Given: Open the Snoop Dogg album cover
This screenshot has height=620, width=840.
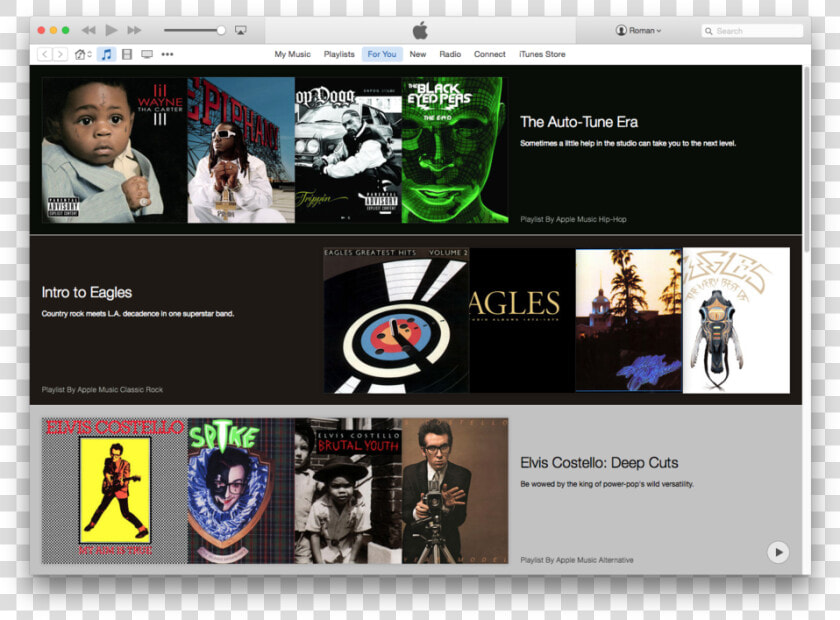Looking at the screenshot, I should pos(348,150).
